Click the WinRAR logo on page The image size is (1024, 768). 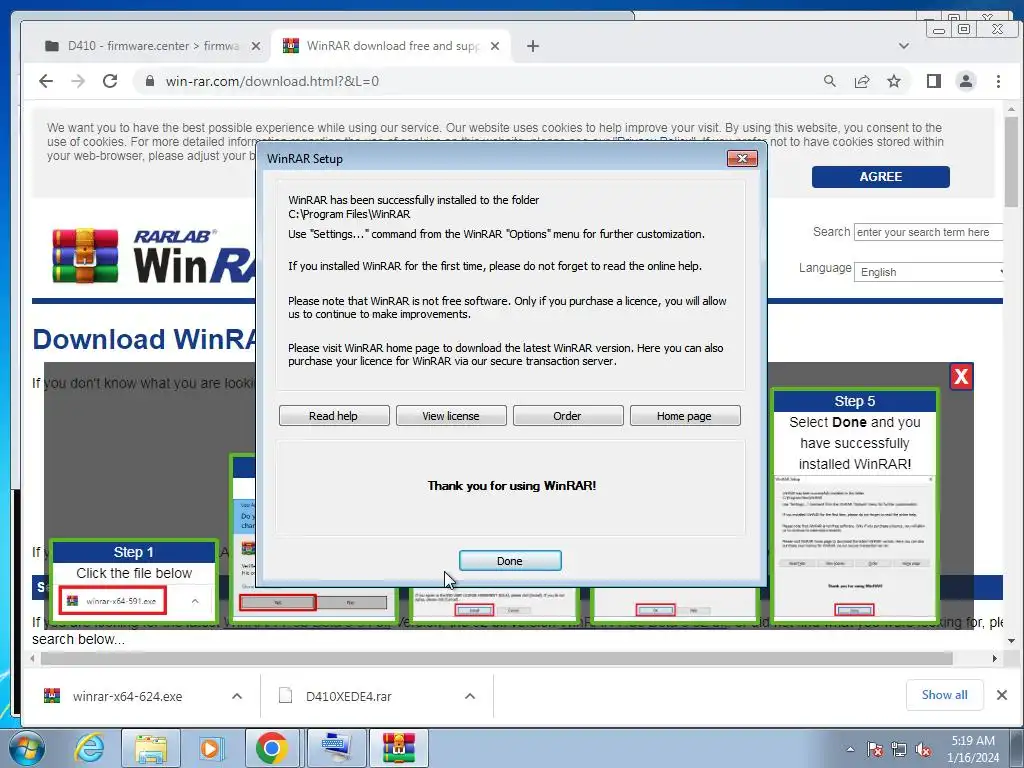tap(153, 256)
